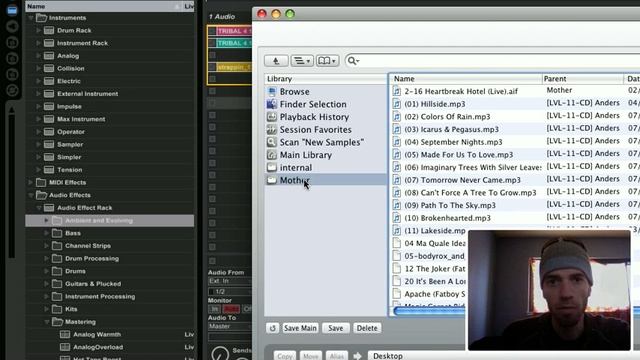This screenshot has height=360, width=640.
Task: Collapse the Mastering folder
Action: pyautogui.click(x=47, y=322)
